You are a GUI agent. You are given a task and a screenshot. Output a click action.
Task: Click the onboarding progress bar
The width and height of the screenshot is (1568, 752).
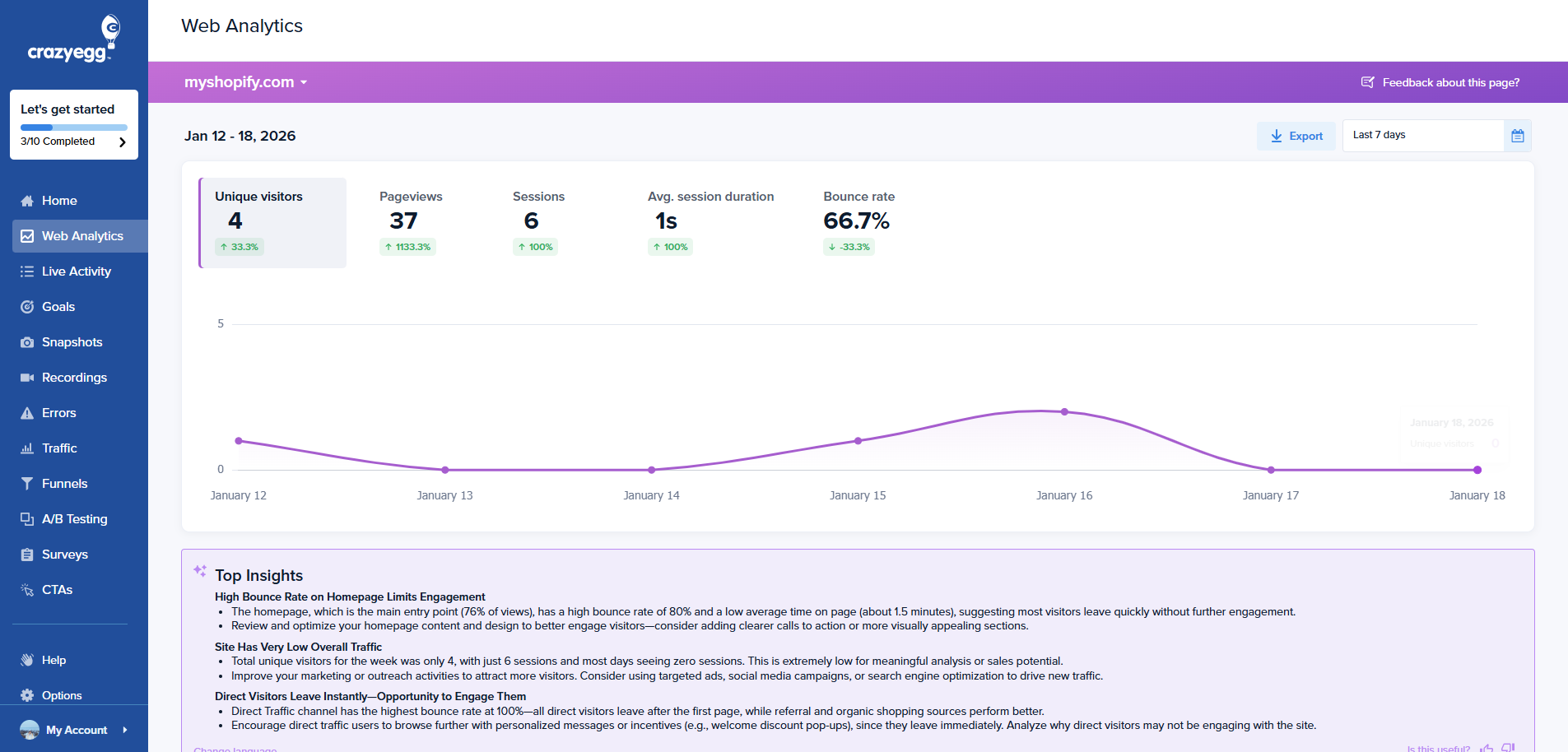tap(73, 128)
